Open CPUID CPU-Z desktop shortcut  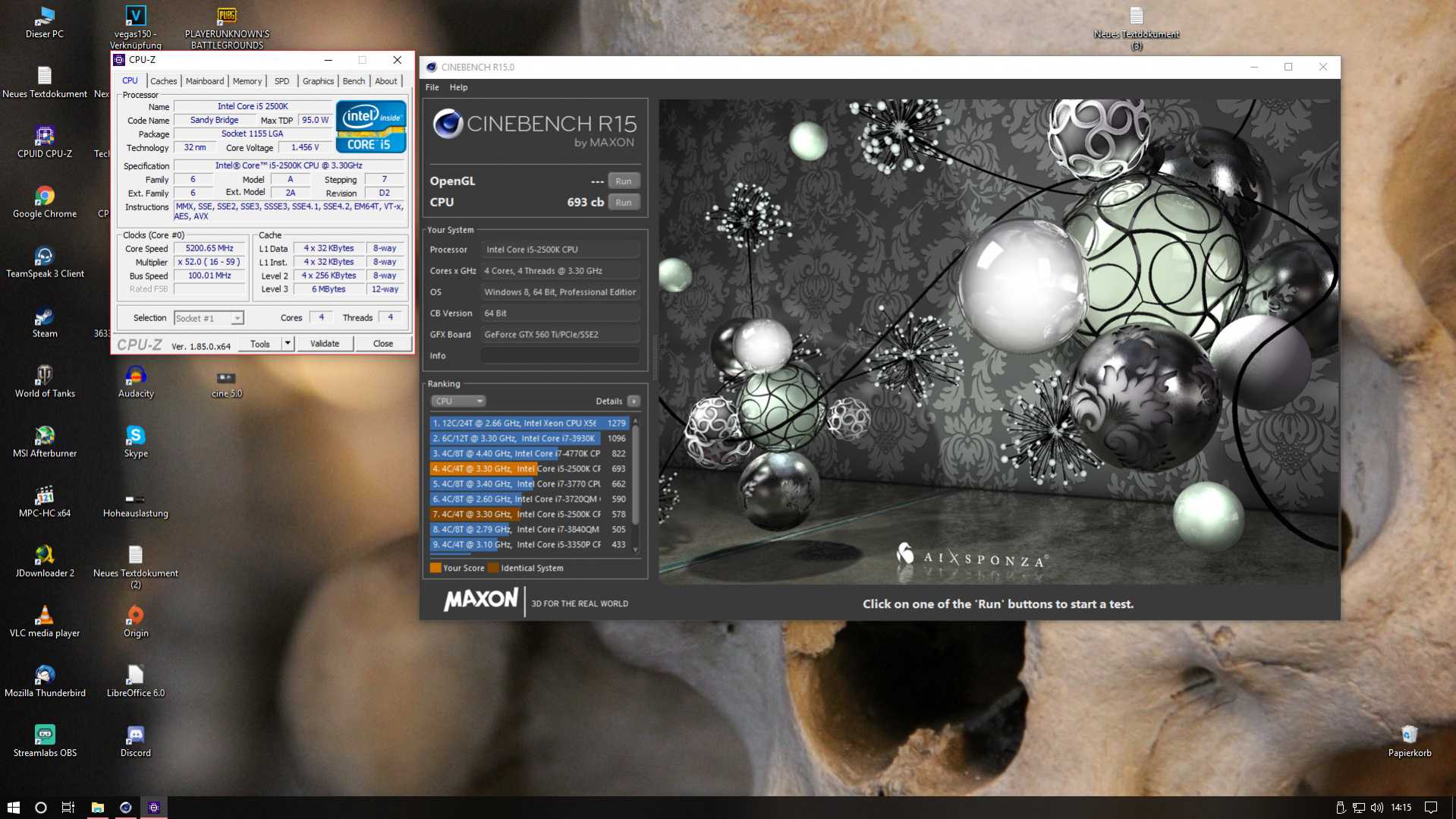45,142
